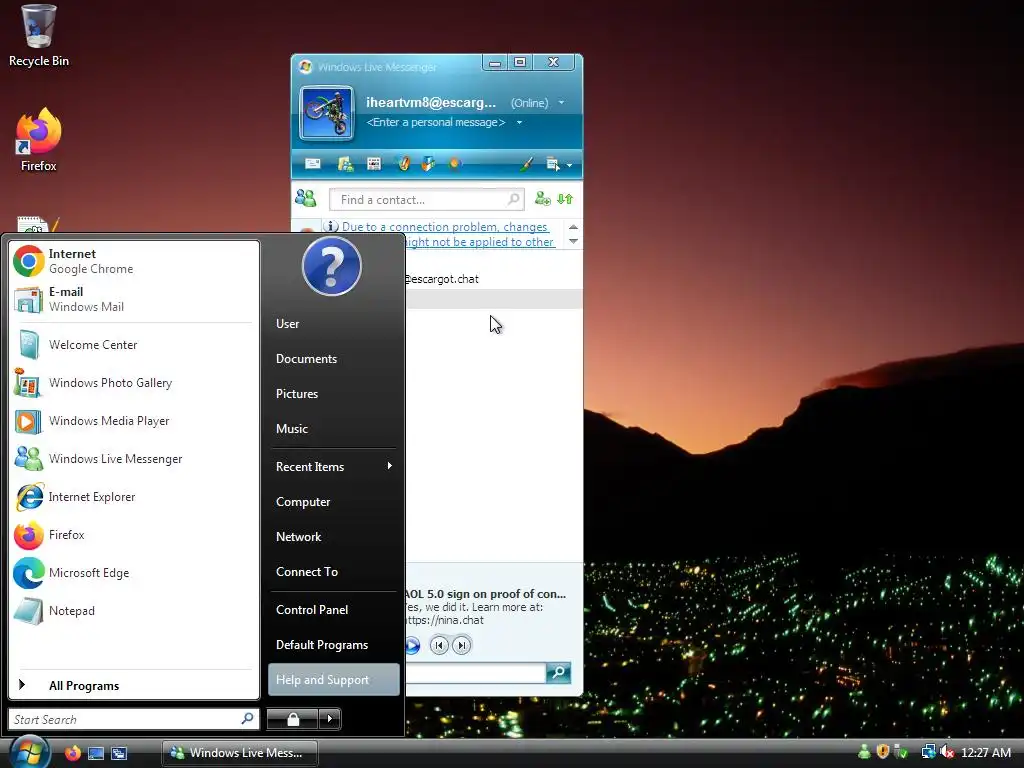The height and width of the screenshot is (768, 1024).
Task: Open Default Programs in Start menu
Action: coord(333,645)
